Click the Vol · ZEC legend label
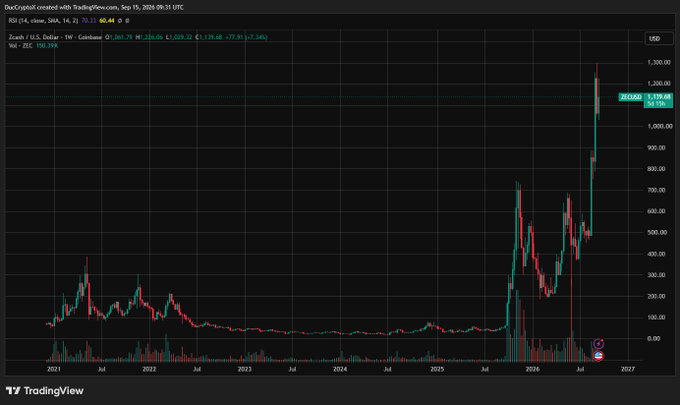 pyautogui.click(x=20, y=46)
